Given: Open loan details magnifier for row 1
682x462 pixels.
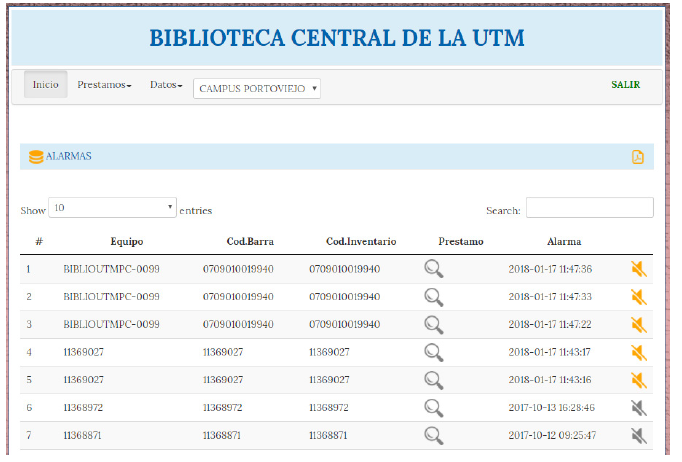Looking at the screenshot, I should (x=433, y=269).
